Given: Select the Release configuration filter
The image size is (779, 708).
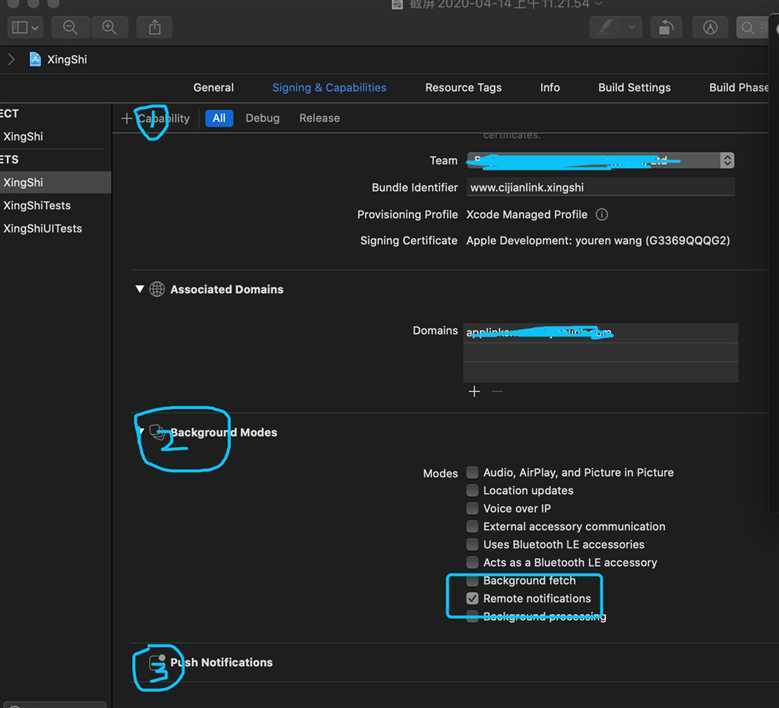Looking at the screenshot, I should click(x=319, y=118).
